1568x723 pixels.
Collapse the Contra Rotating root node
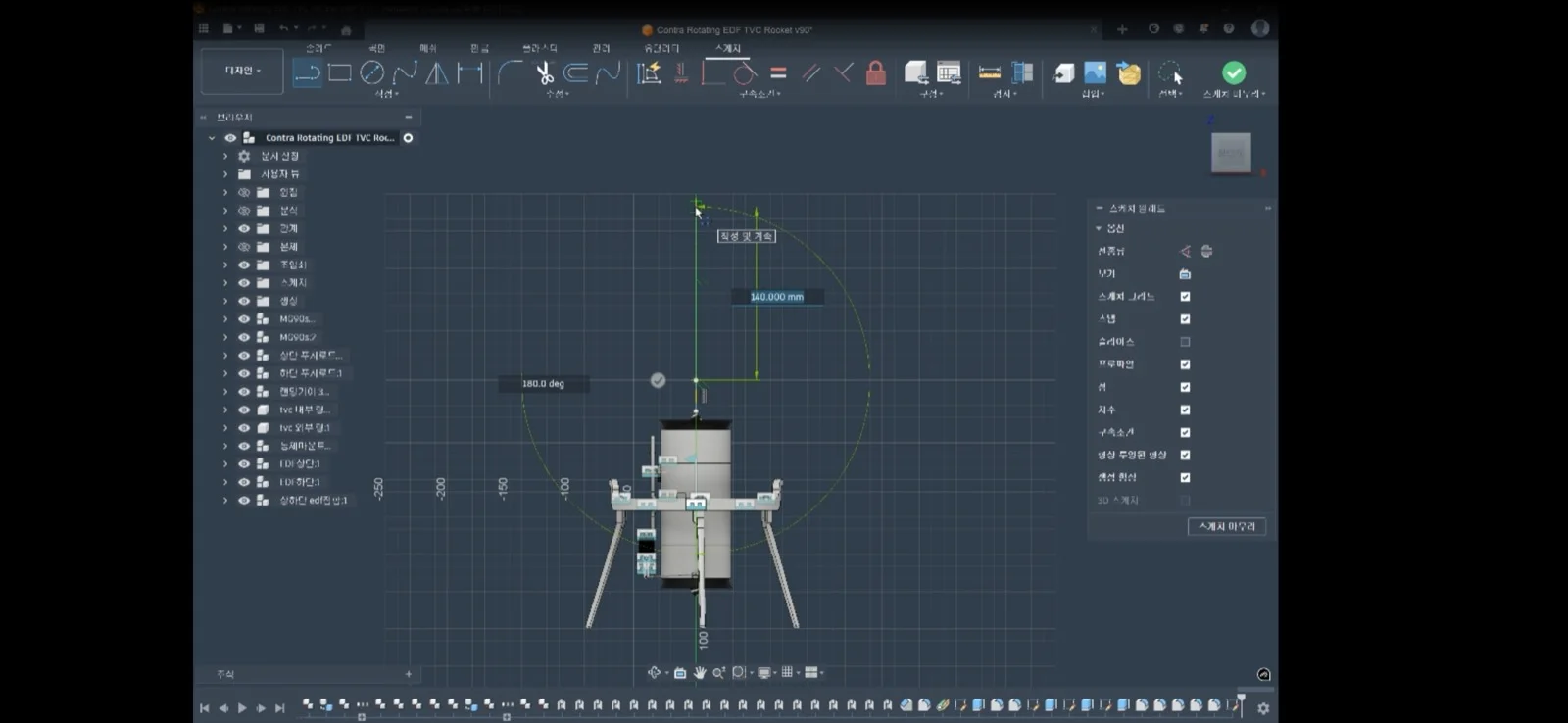pyautogui.click(x=212, y=138)
